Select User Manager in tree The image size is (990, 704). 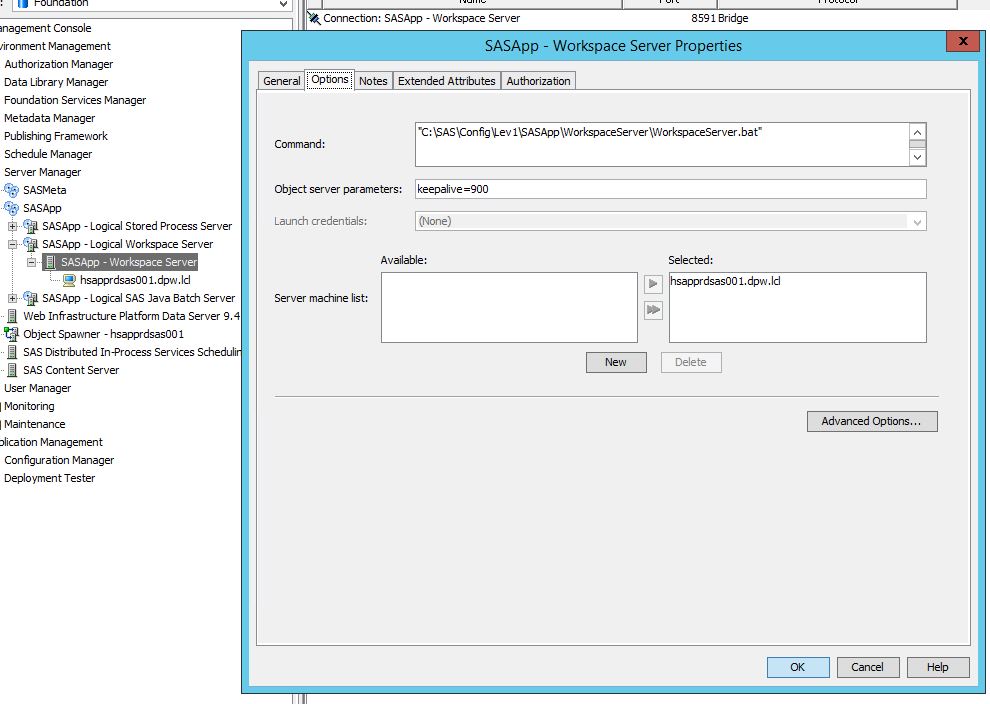click(37, 388)
